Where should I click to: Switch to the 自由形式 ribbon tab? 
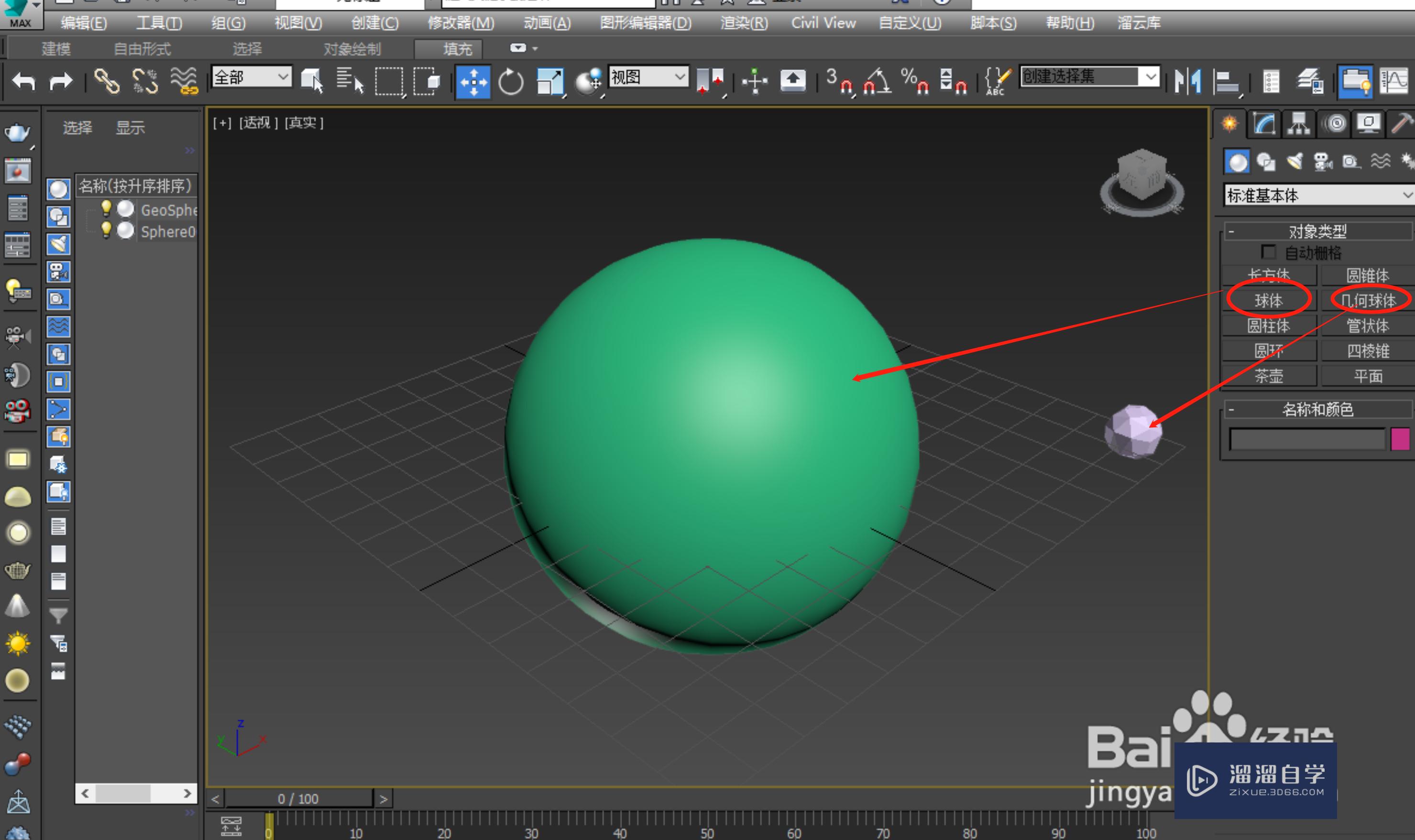point(142,49)
